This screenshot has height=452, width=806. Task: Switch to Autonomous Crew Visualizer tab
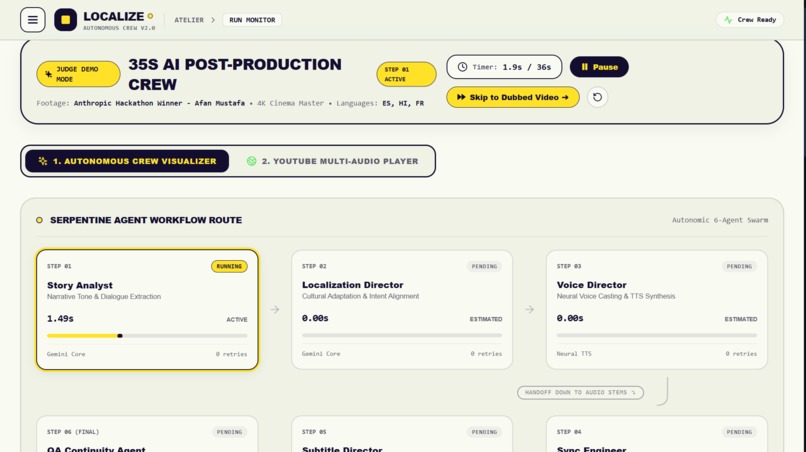click(x=127, y=161)
